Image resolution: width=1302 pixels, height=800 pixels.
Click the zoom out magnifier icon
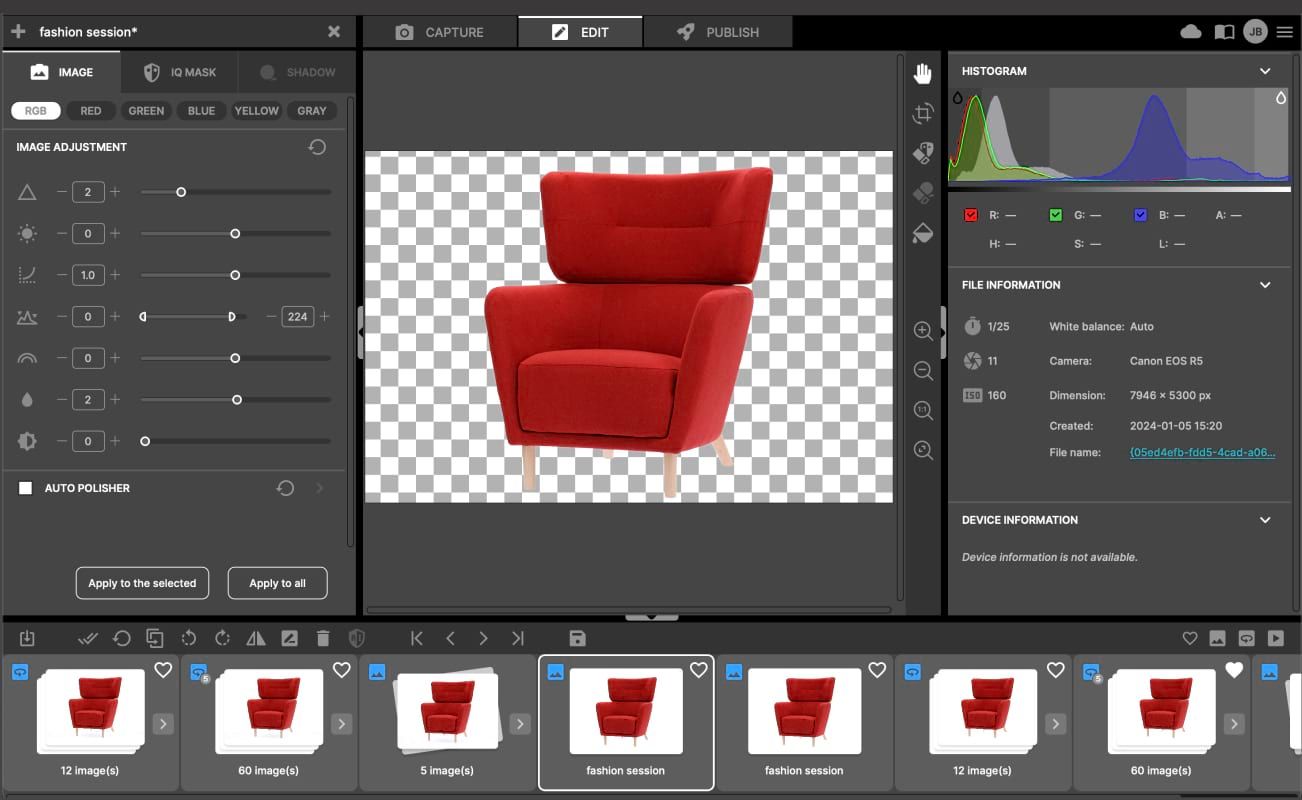pos(923,371)
